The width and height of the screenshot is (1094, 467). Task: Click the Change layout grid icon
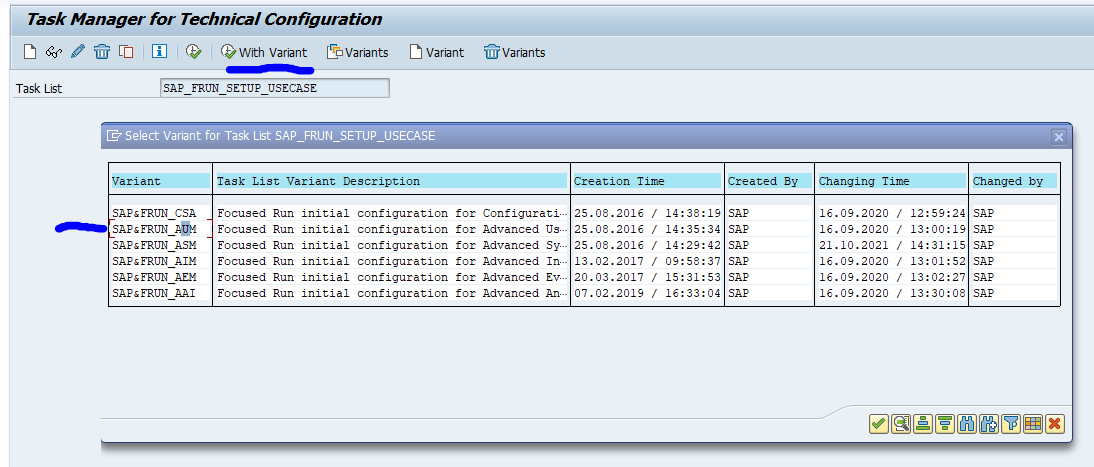pos(1033,423)
